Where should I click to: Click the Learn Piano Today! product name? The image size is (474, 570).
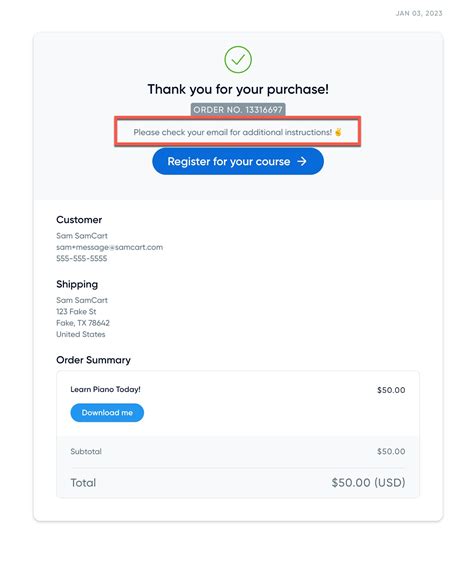tap(105, 389)
